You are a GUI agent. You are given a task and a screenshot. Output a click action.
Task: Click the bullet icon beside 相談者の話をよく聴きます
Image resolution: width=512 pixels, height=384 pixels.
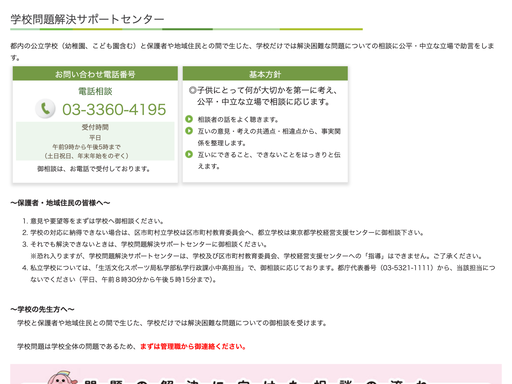pyautogui.click(x=189, y=119)
